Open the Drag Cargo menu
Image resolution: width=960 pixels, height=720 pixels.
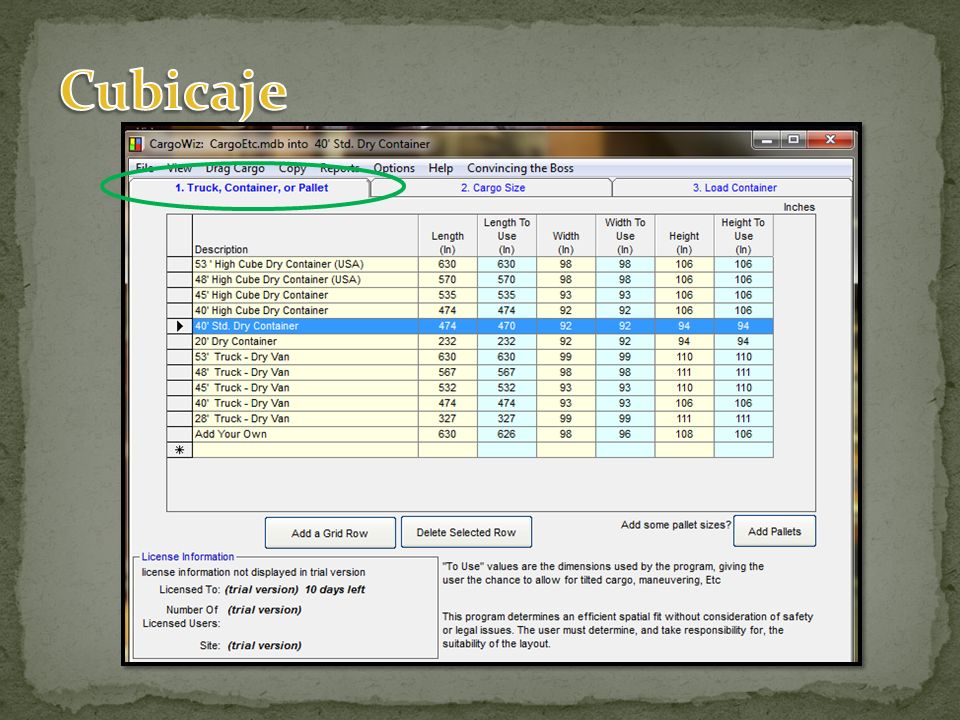(235, 168)
